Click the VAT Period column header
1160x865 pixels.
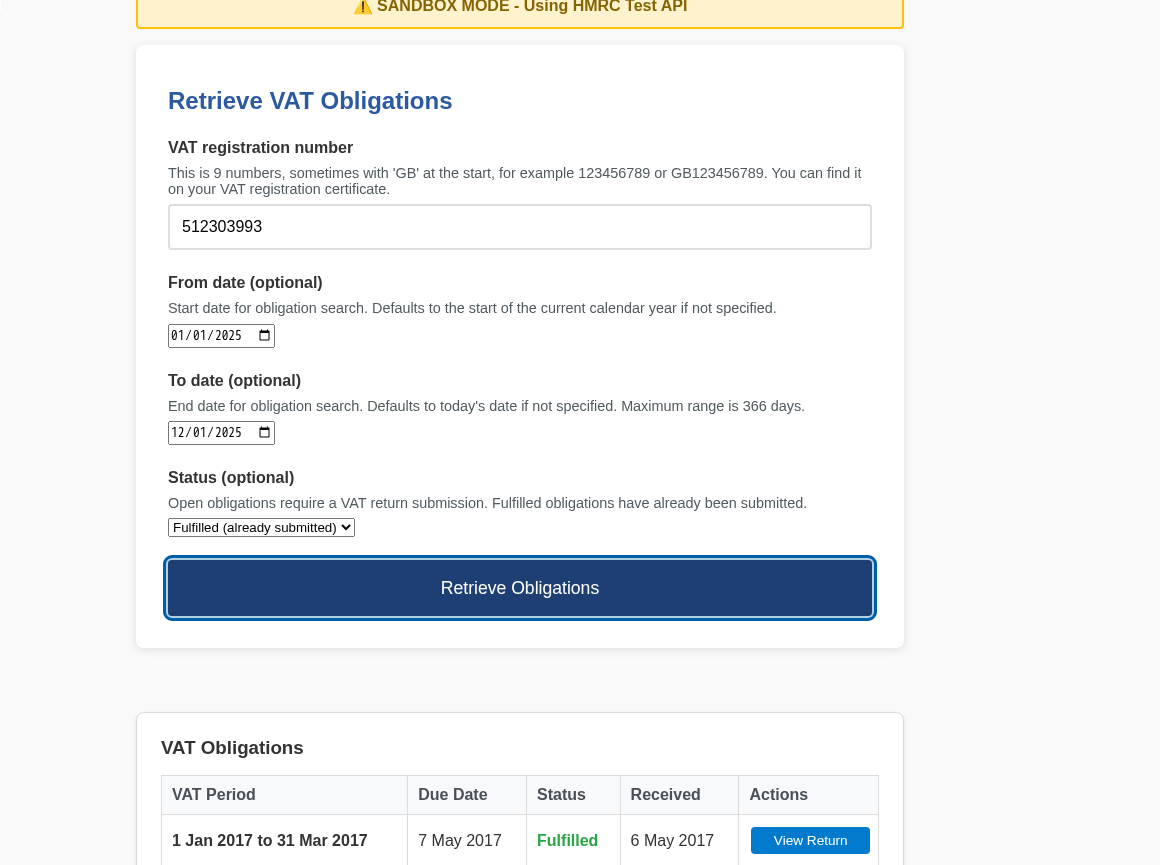pos(213,794)
